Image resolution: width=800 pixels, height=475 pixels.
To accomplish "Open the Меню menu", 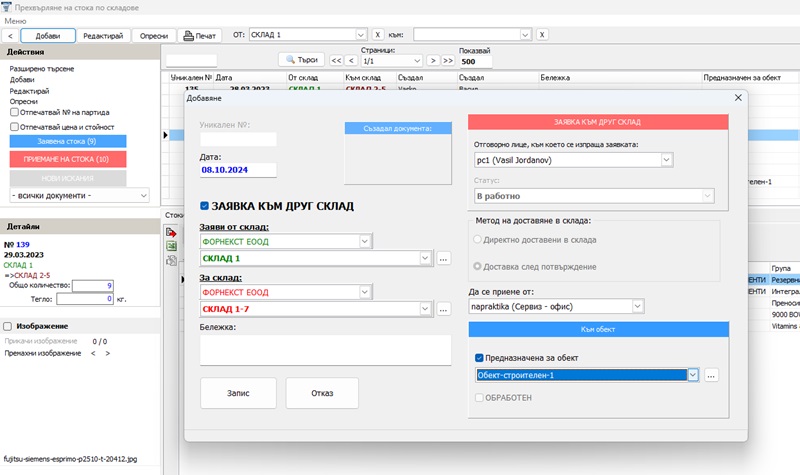I will tap(15, 21).
